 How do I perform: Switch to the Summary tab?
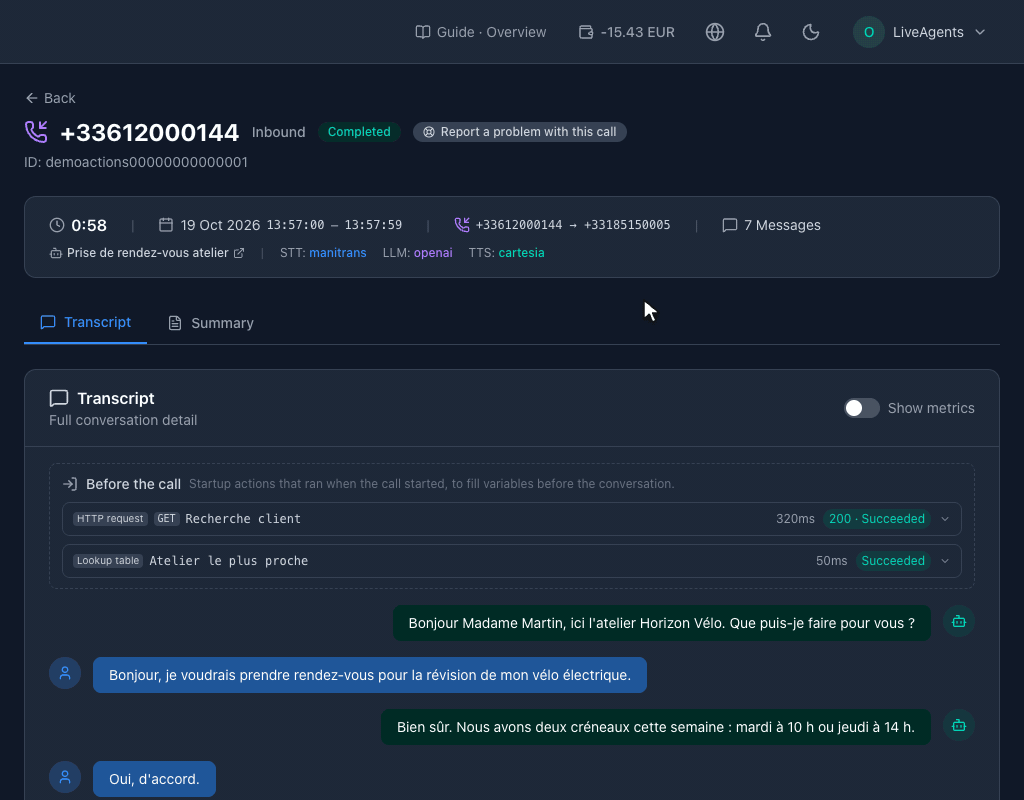pyautogui.click(x=211, y=323)
